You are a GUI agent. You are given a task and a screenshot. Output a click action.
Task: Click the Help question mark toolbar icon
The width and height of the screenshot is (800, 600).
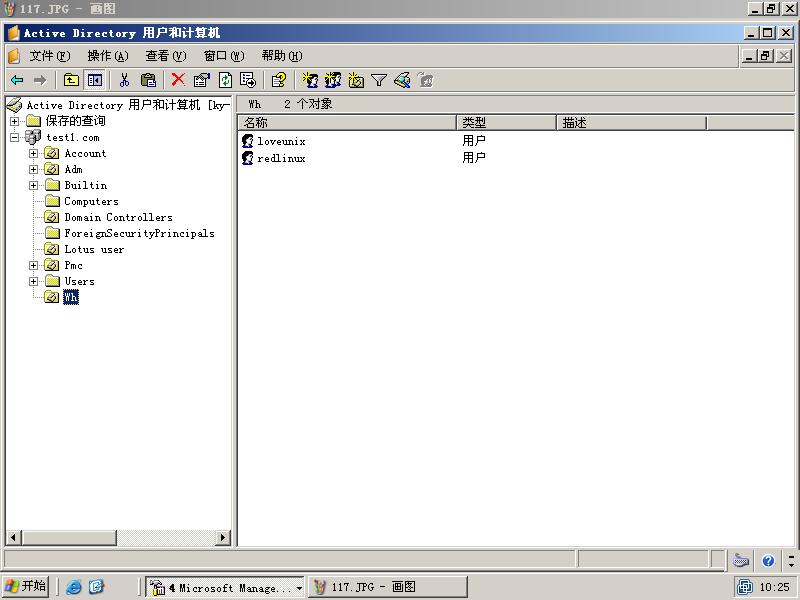click(279, 80)
